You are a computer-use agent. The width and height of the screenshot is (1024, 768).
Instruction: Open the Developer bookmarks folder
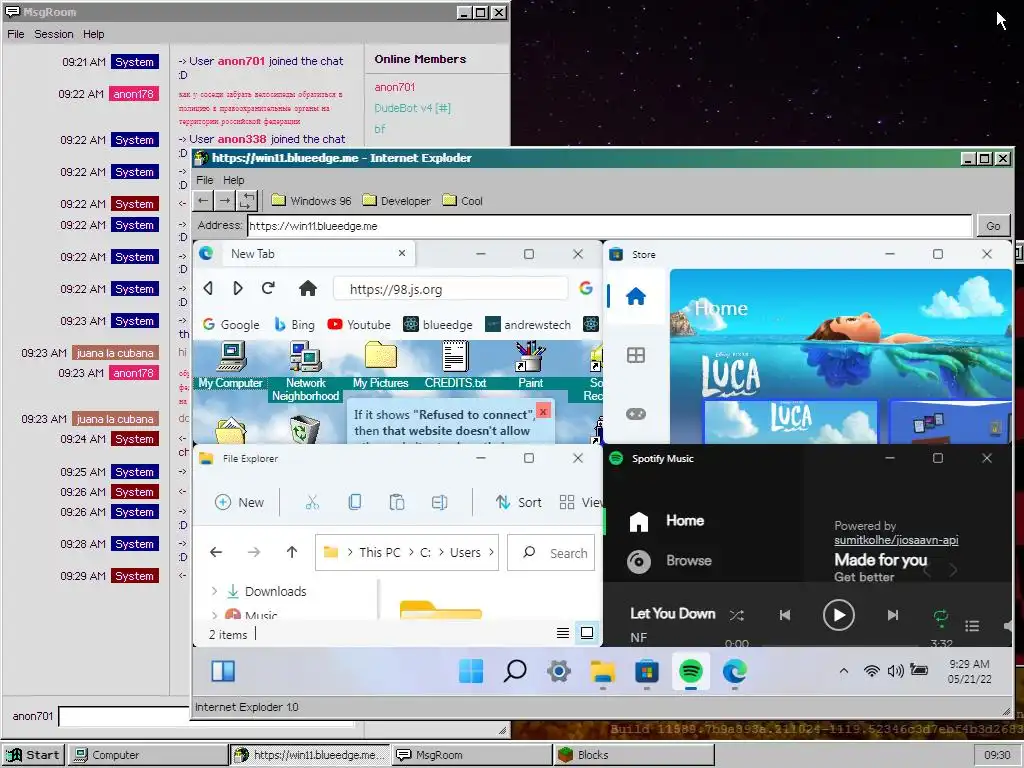pos(396,200)
